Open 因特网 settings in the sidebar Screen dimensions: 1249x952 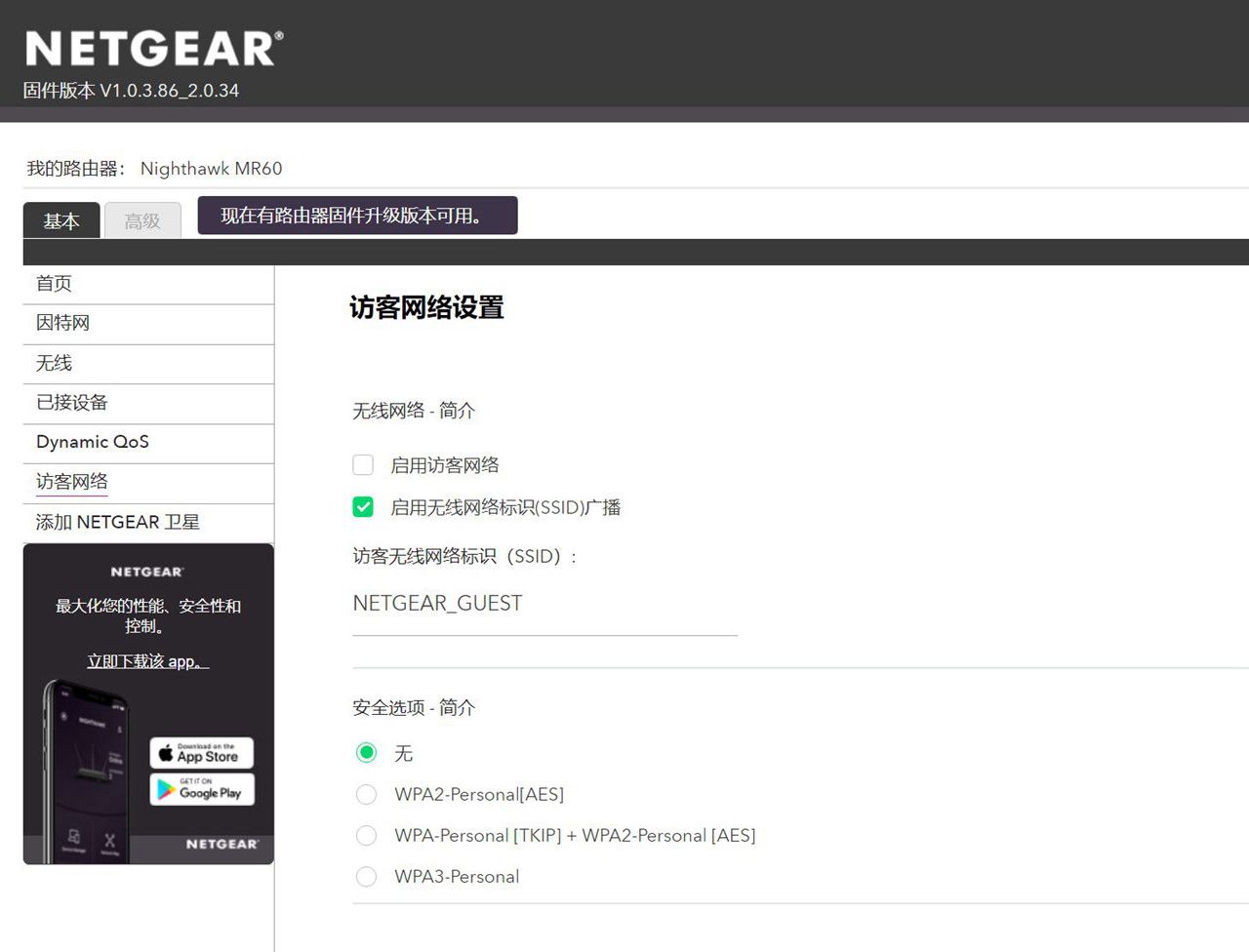tap(148, 324)
